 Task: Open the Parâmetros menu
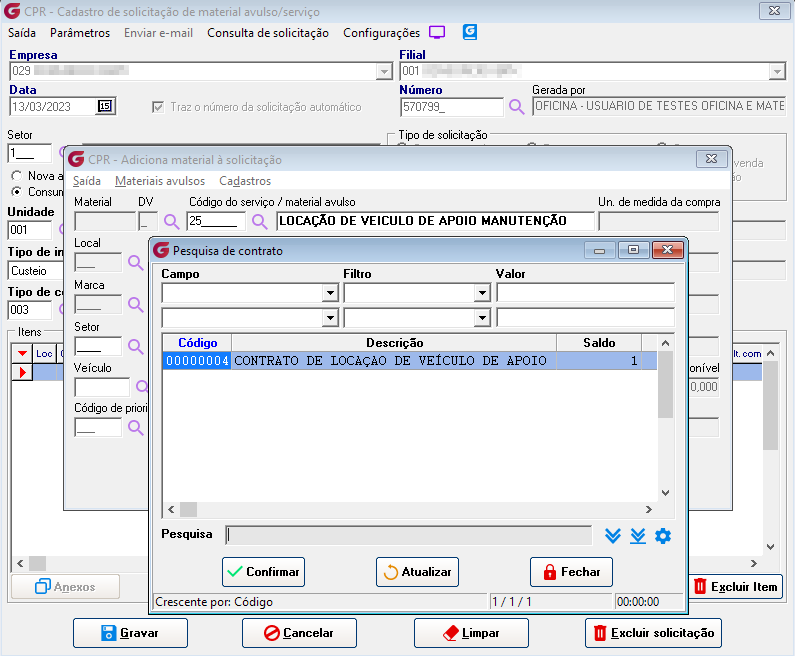(x=80, y=33)
